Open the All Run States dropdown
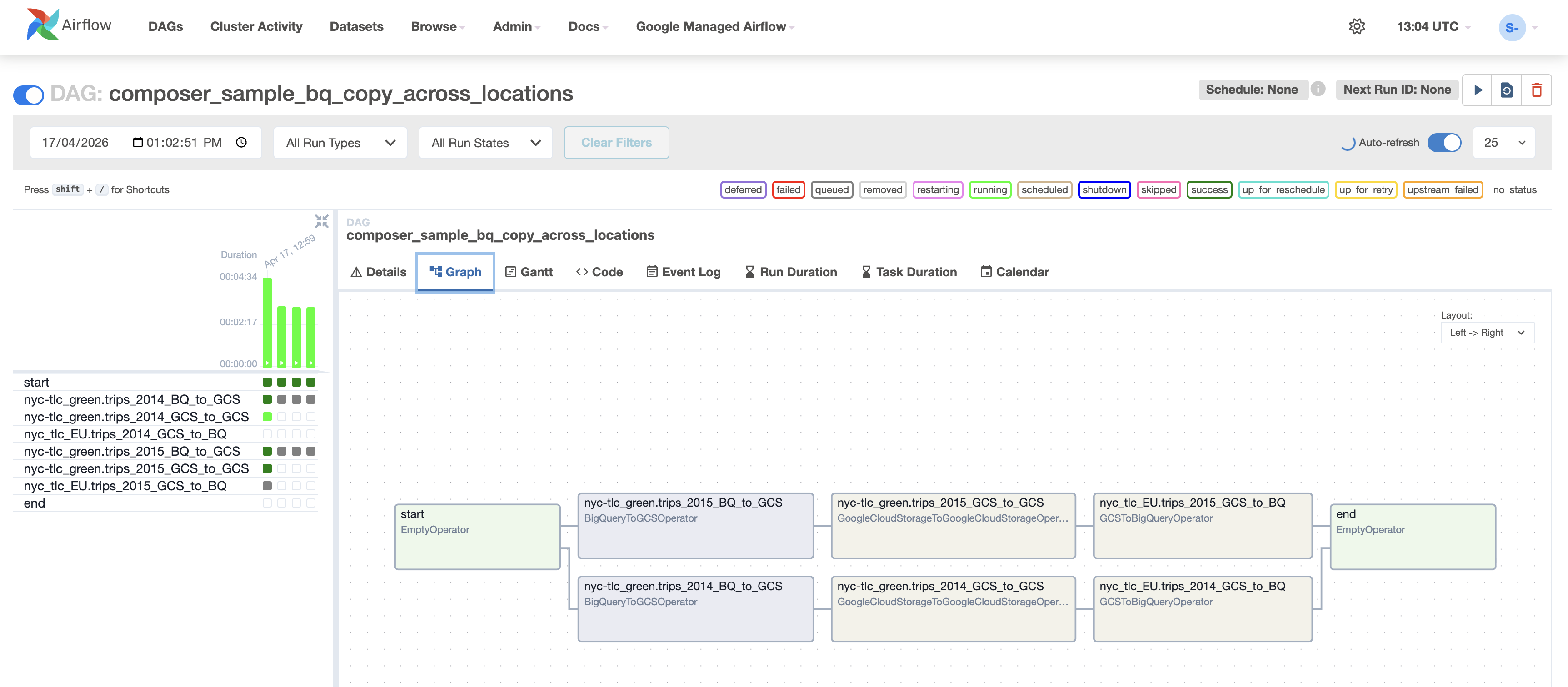 point(485,142)
